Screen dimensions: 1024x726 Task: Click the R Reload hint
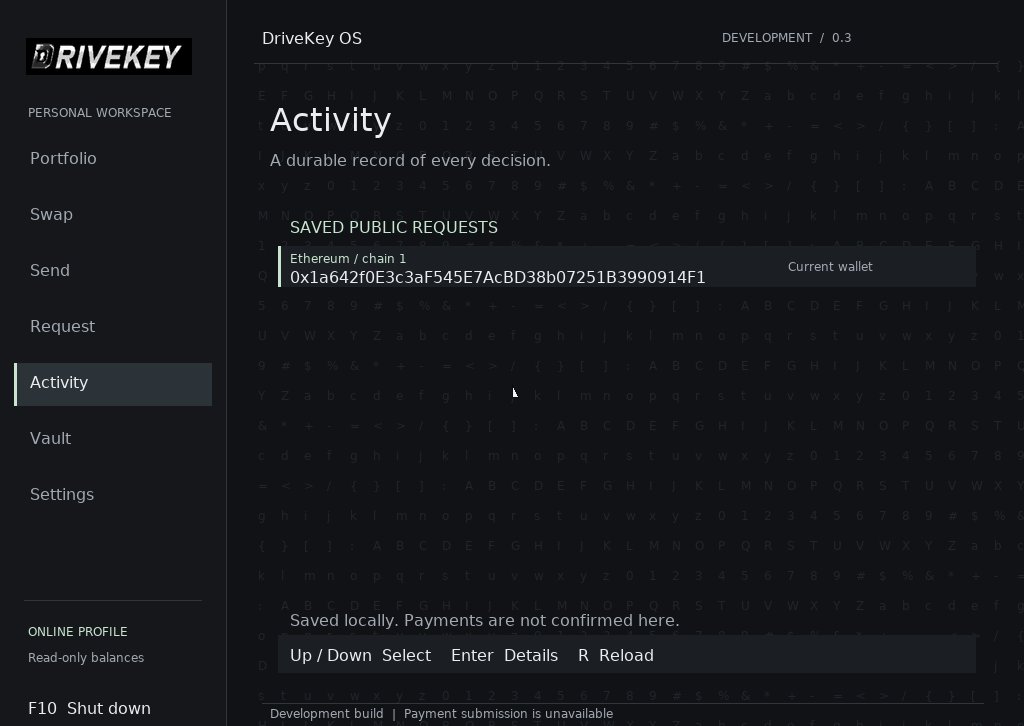[x=616, y=655]
